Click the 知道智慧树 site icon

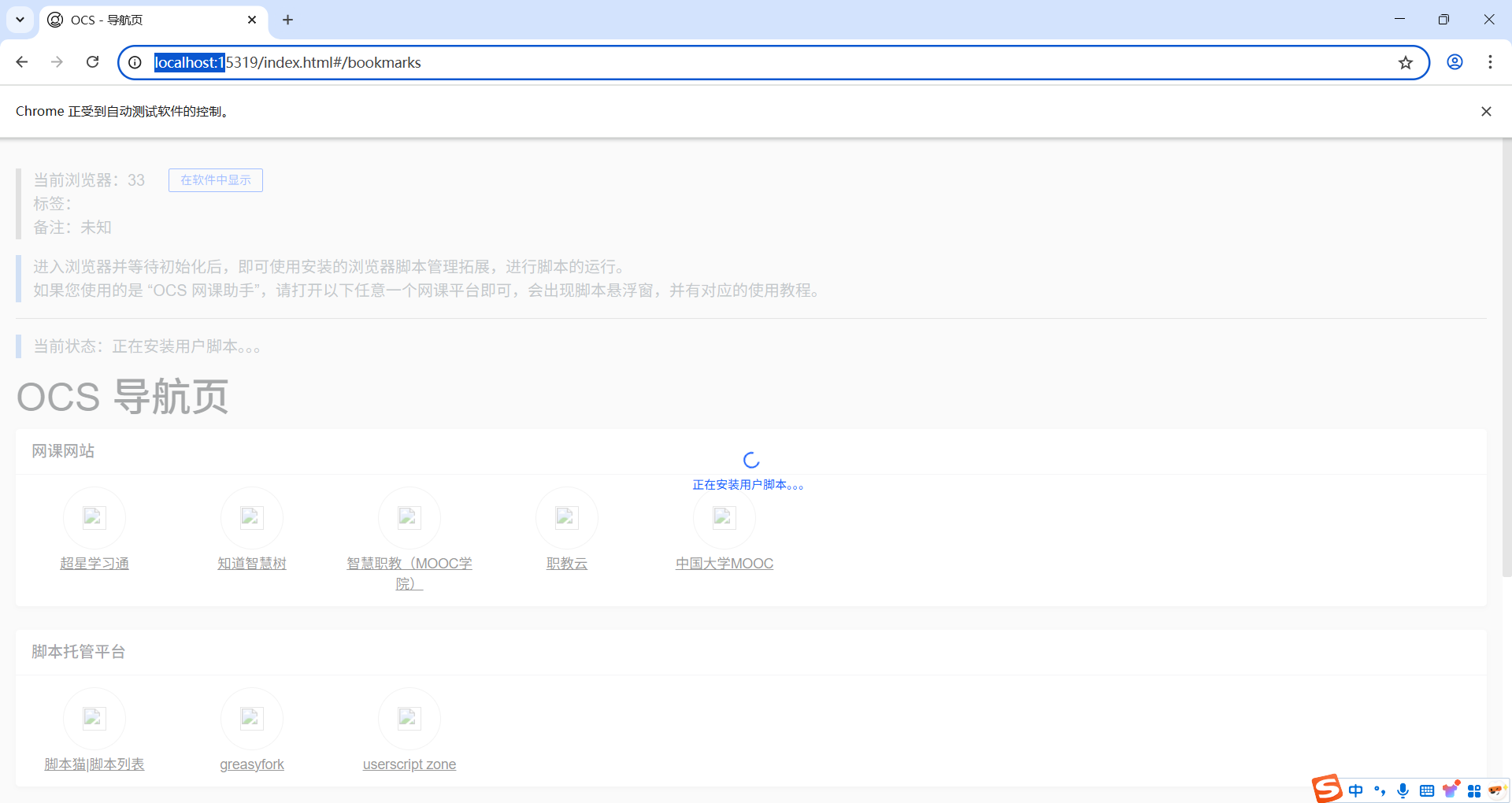(x=252, y=517)
